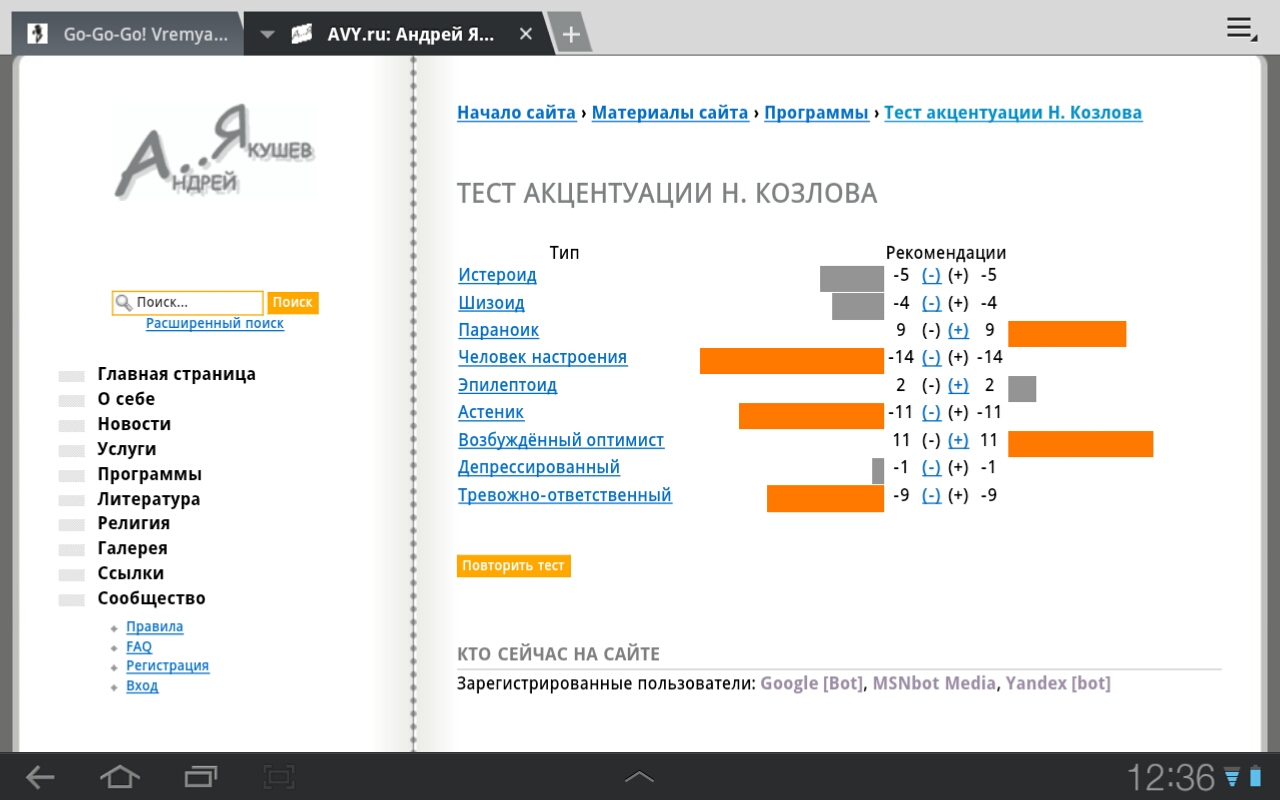
Task: Open the Параноик type link
Action: pyautogui.click(x=498, y=330)
